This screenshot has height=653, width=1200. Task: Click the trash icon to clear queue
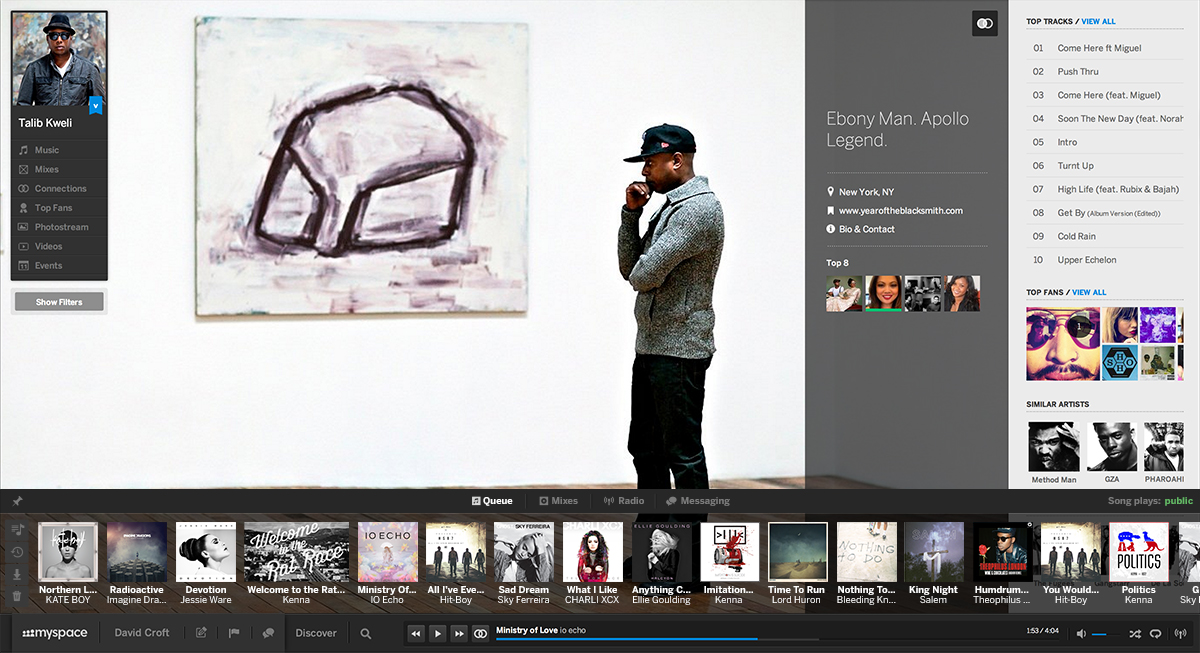point(17,596)
